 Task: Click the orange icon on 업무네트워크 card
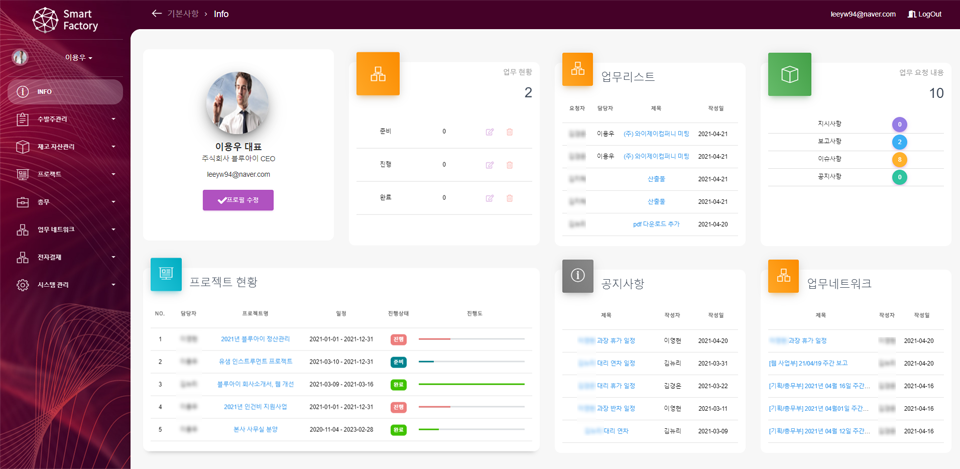pos(783,276)
